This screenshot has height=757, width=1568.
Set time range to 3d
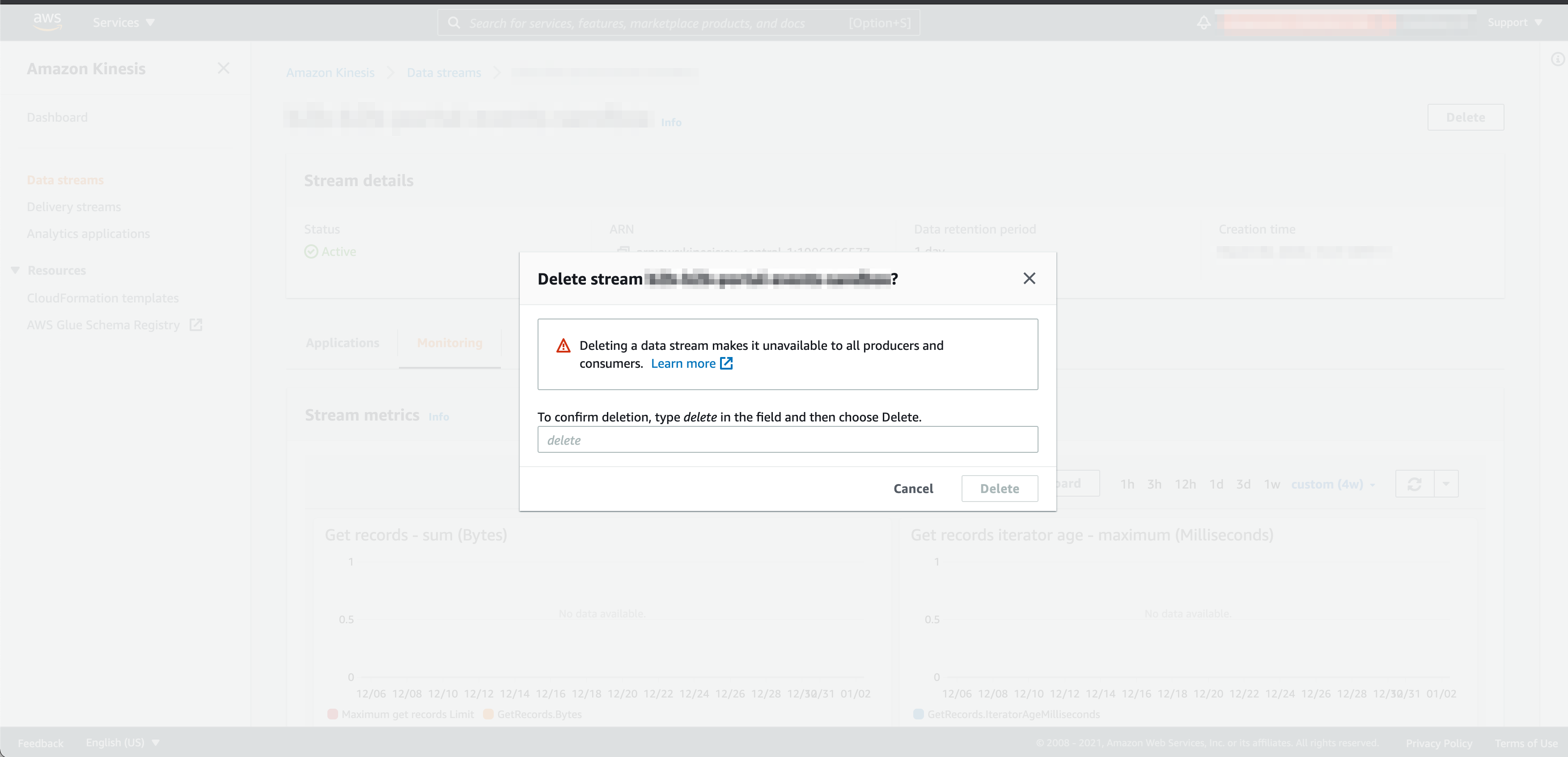pos(1244,484)
